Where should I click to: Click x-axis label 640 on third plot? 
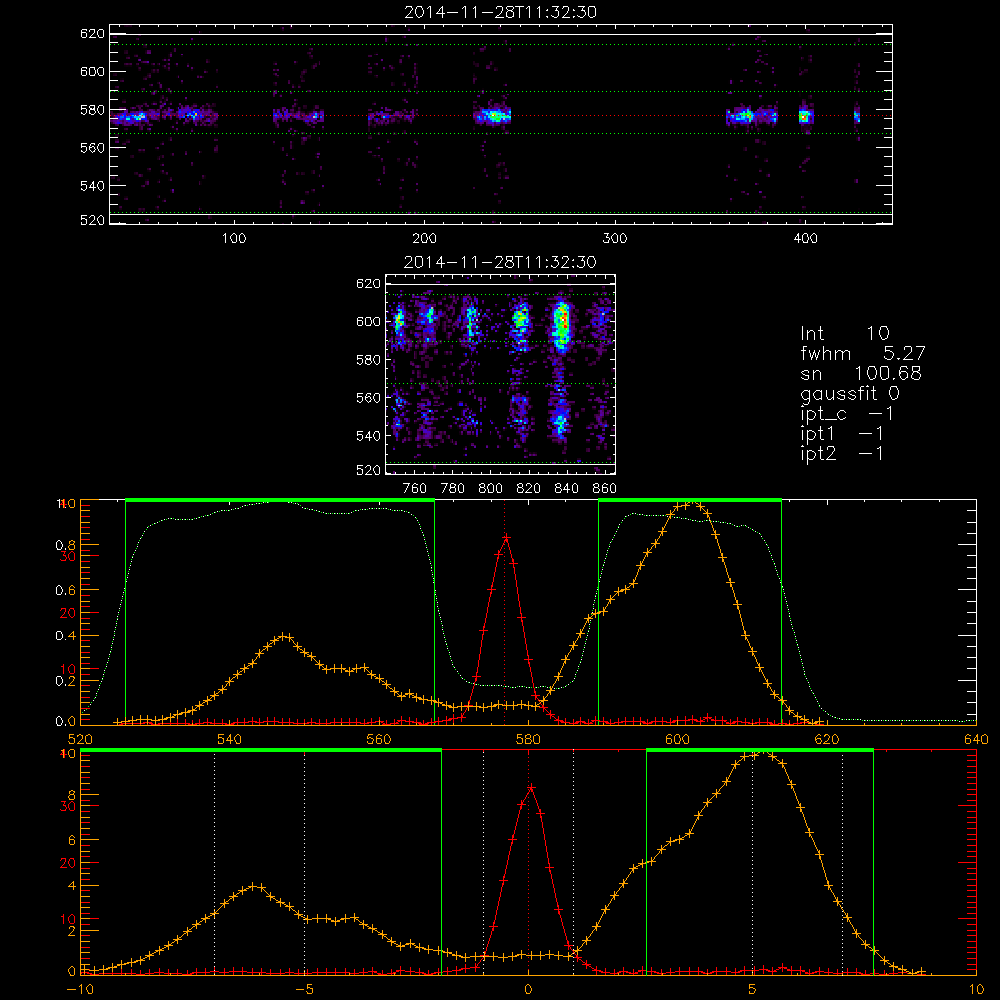tap(976, 739)
